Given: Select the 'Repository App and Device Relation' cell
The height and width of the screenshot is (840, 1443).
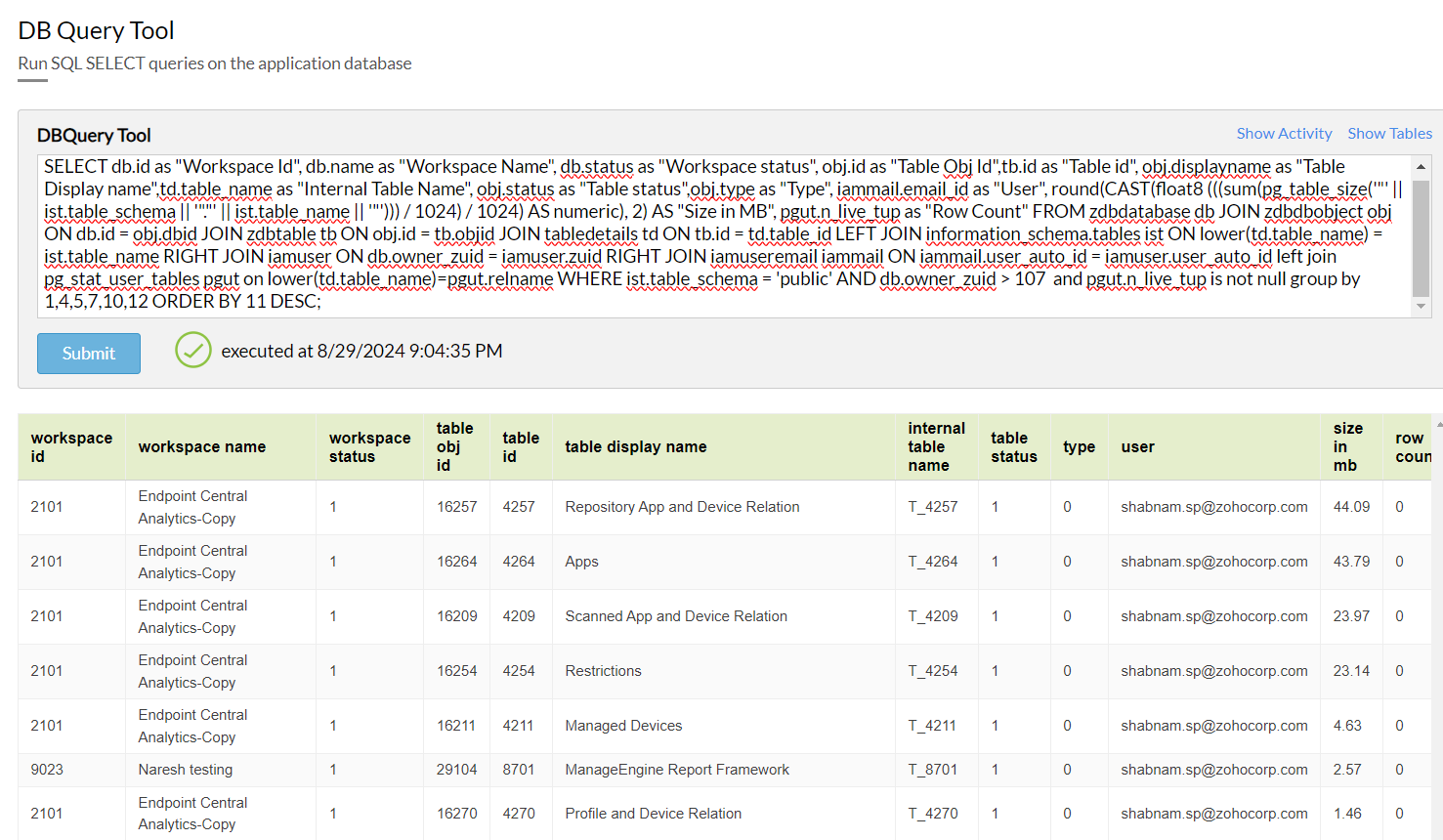Looking at the screenshot, I should click(x=682, y=507).
